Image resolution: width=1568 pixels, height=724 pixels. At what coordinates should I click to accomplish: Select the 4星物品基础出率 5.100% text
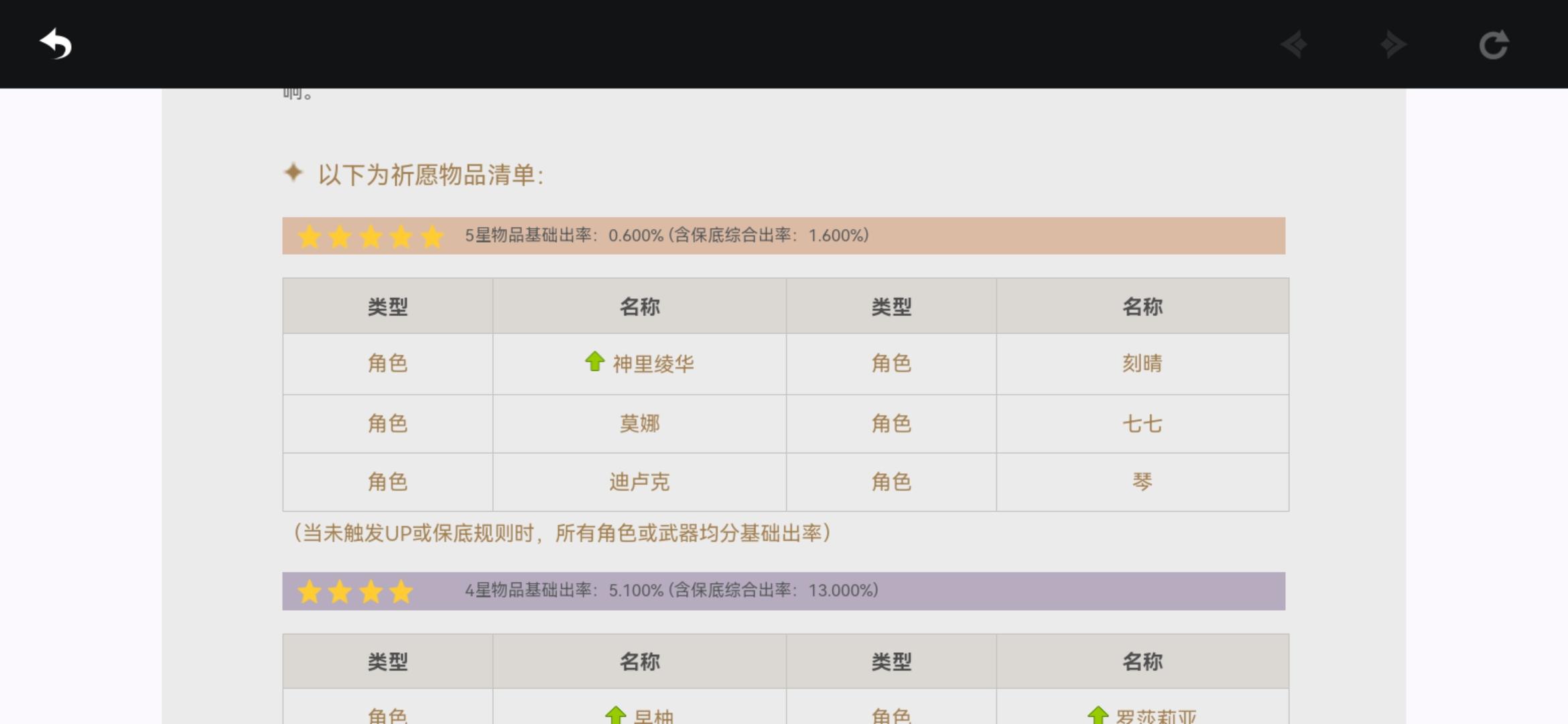click(671, 591)
